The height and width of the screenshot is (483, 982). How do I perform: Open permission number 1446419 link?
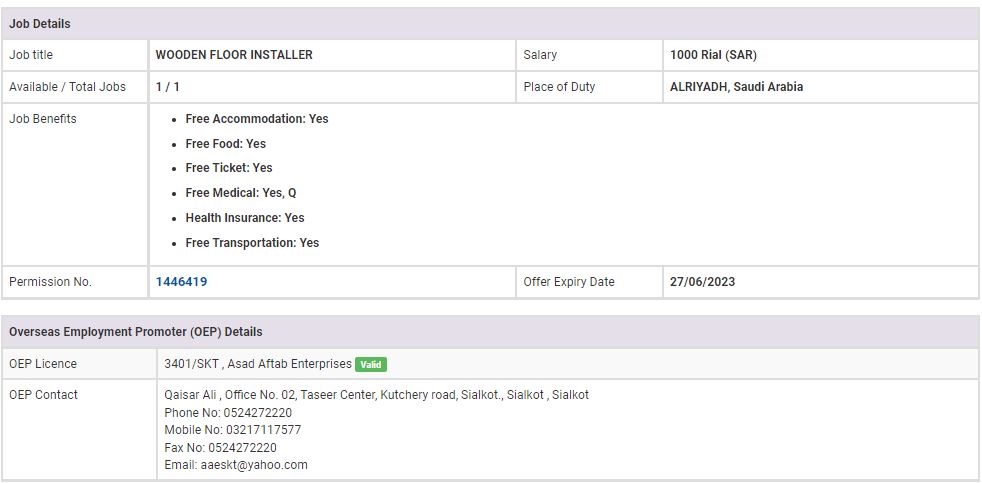pos(181,282)
